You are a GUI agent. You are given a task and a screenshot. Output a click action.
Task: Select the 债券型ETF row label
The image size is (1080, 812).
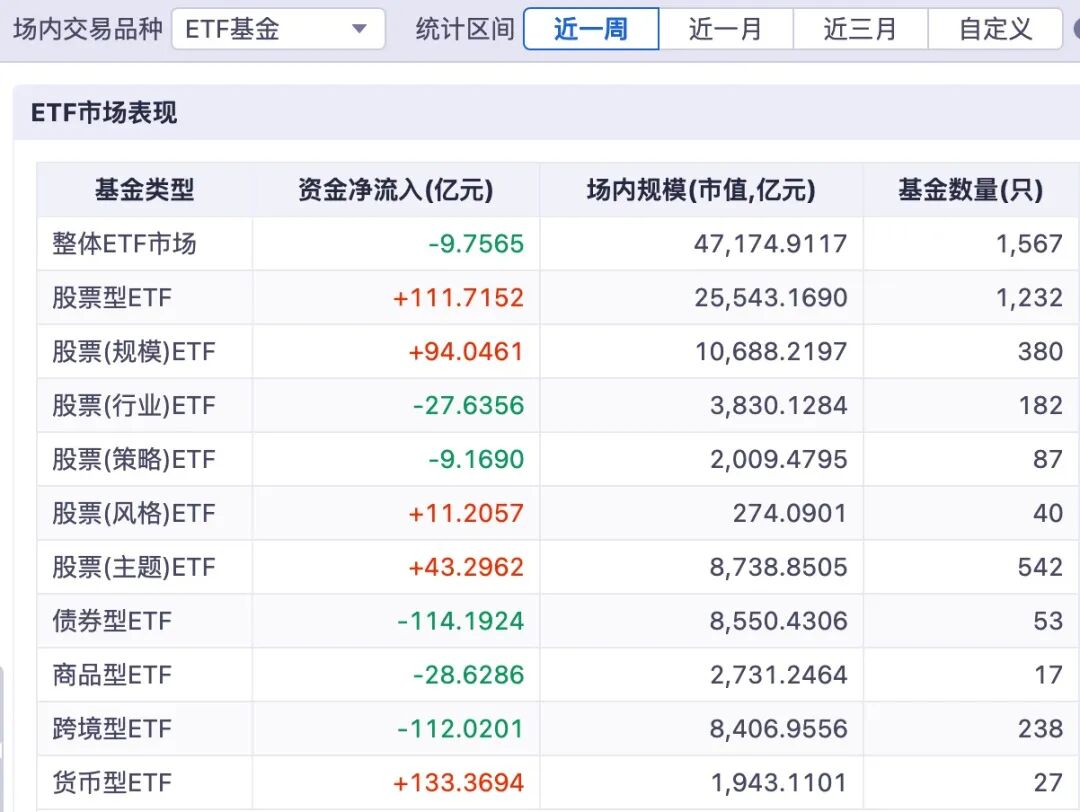point(112,621)
